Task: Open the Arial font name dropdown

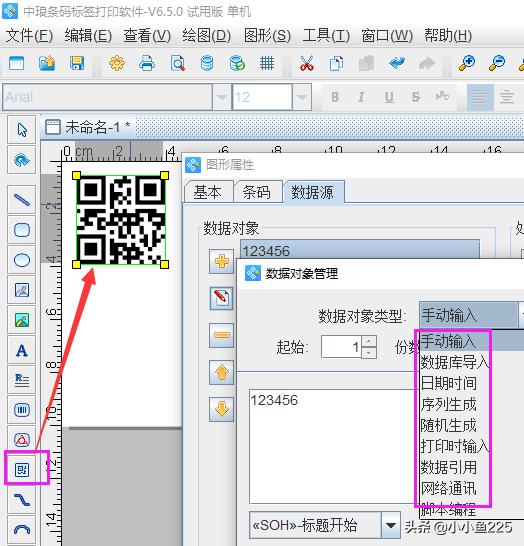Action: pyautogui.click(x=222, y=97)
